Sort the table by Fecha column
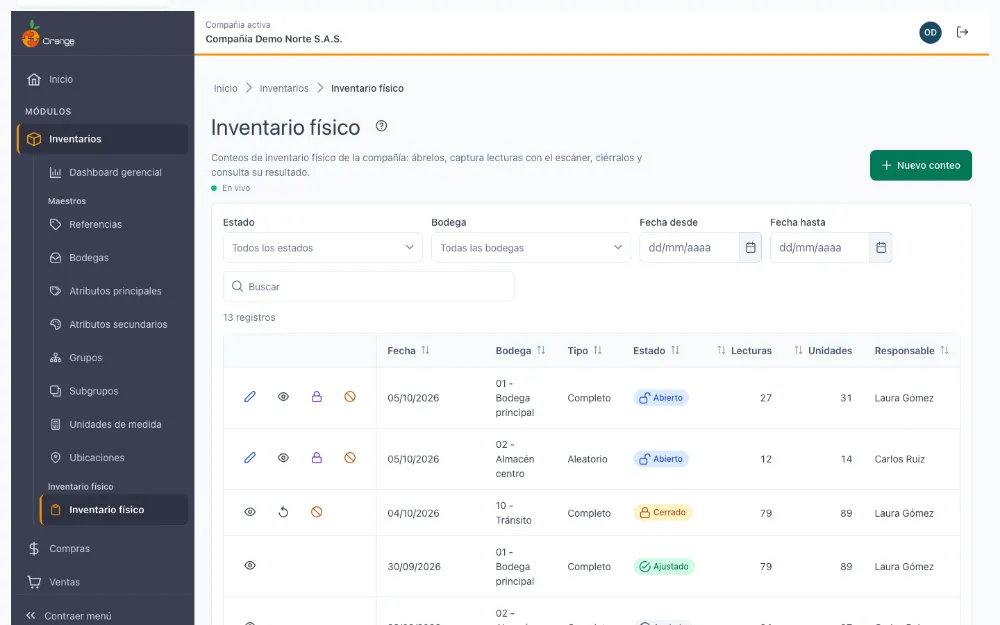Viewport: 1000px width, 625px height. [x=425, y=350]
